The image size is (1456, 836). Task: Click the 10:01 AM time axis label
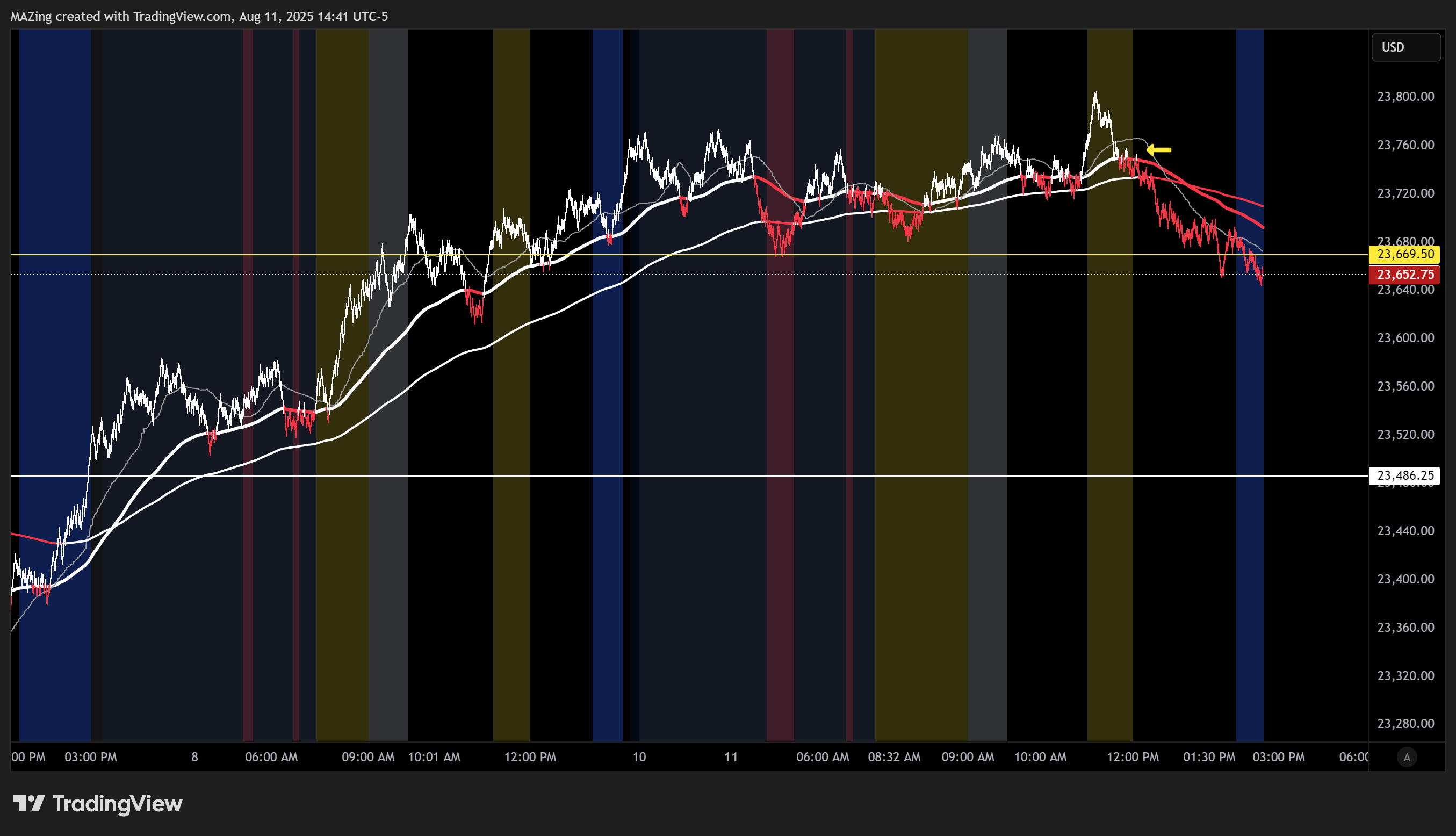(x=434, y=757)
